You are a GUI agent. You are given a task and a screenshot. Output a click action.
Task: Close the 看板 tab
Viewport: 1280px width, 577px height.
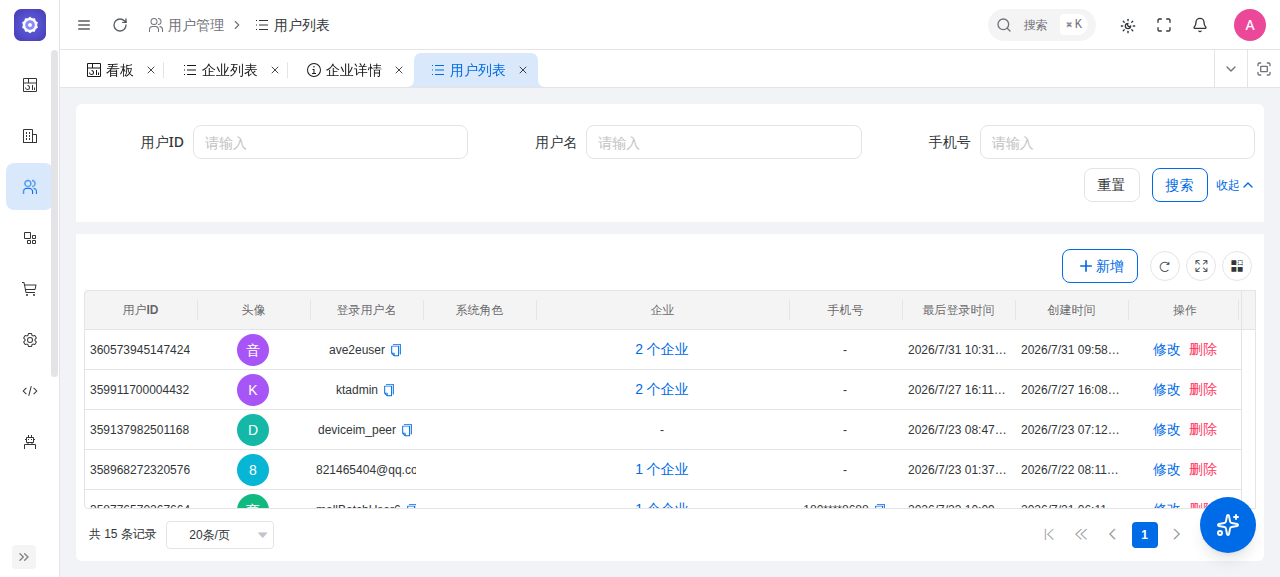[x=151, y=70]
